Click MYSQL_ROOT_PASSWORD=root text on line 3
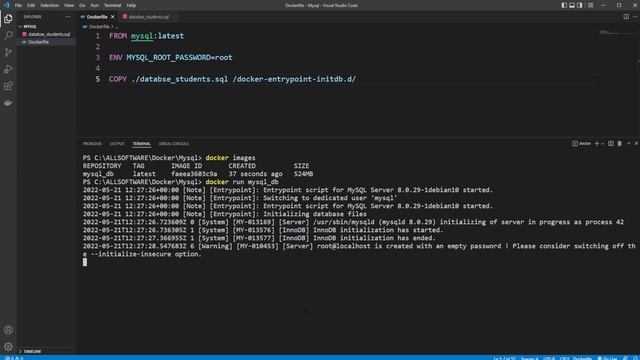Viewport: 640px width, 360px height. coord(179,58)
